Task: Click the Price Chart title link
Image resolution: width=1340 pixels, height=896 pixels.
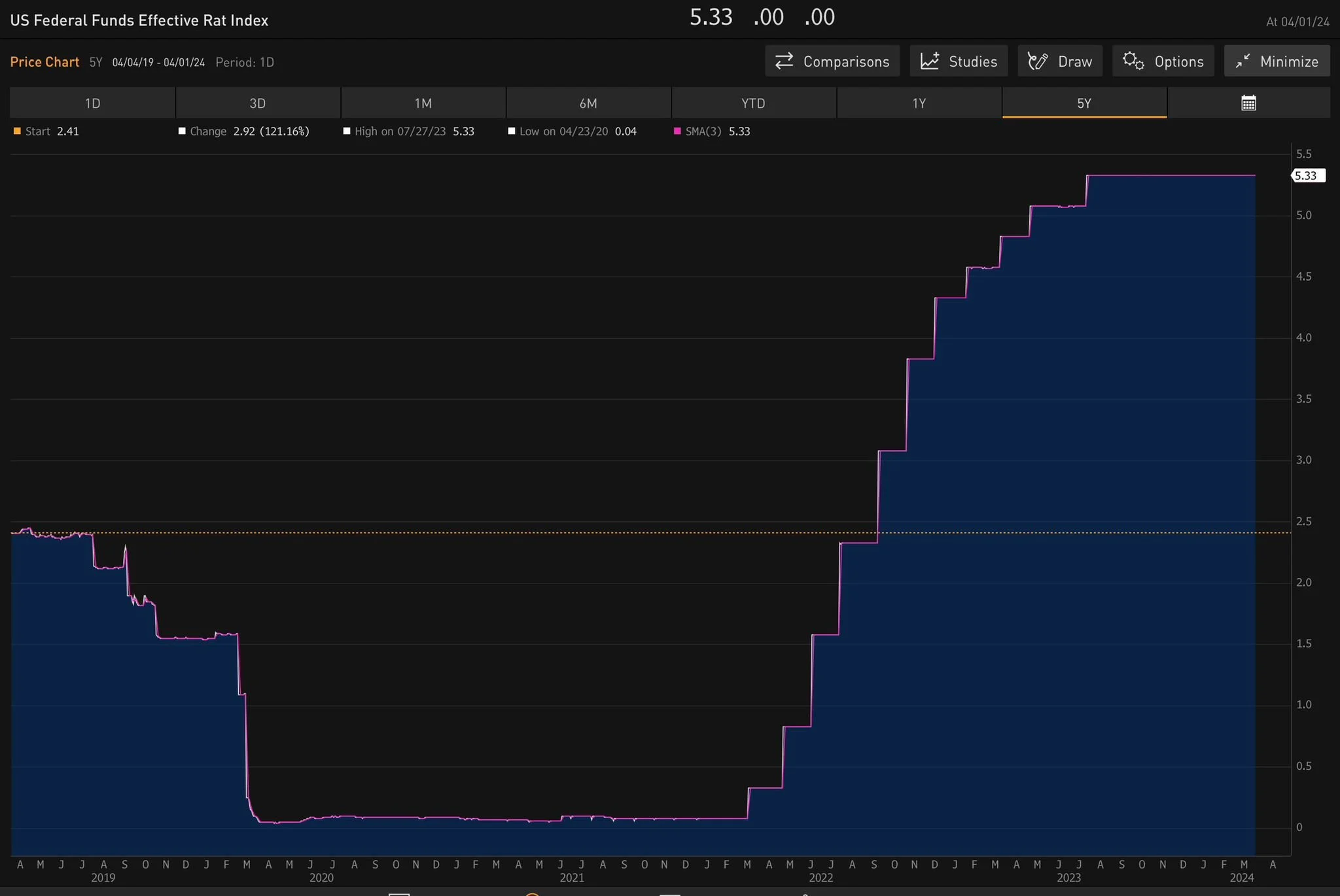Action: click(x=44, y=62)
